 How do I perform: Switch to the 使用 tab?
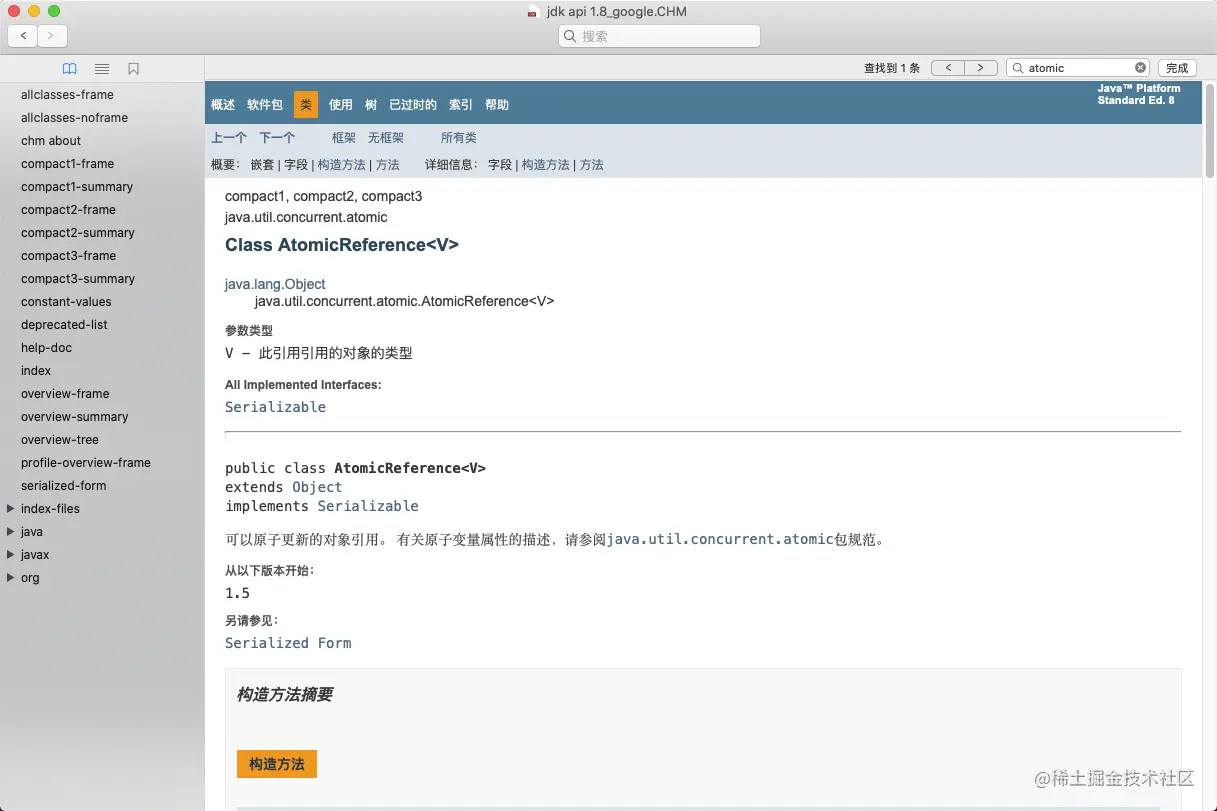pyautogui.click(x=340, y=104)
